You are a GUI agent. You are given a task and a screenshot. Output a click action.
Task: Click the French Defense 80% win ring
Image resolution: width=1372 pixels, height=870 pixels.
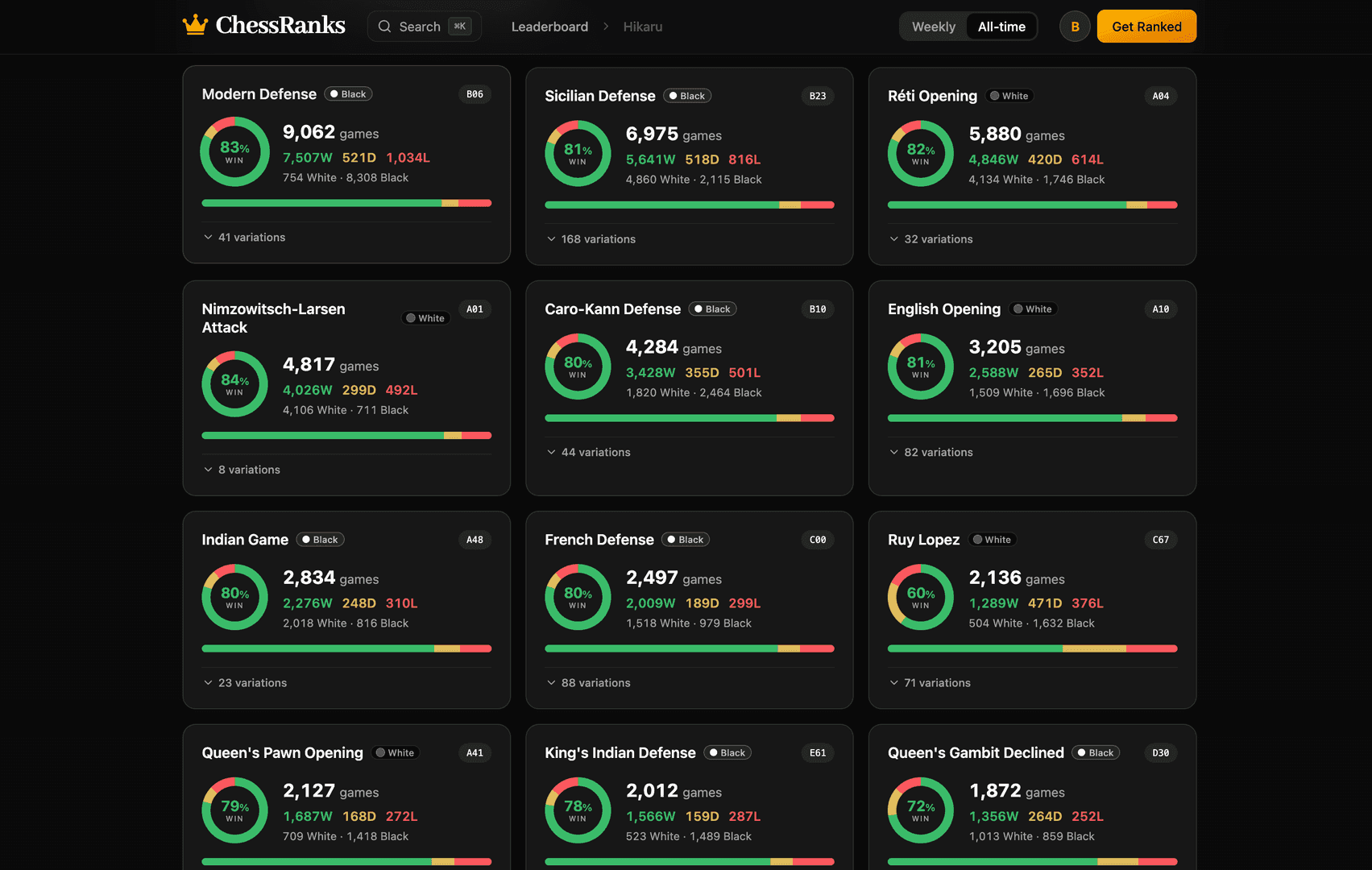tap(578, 597)
